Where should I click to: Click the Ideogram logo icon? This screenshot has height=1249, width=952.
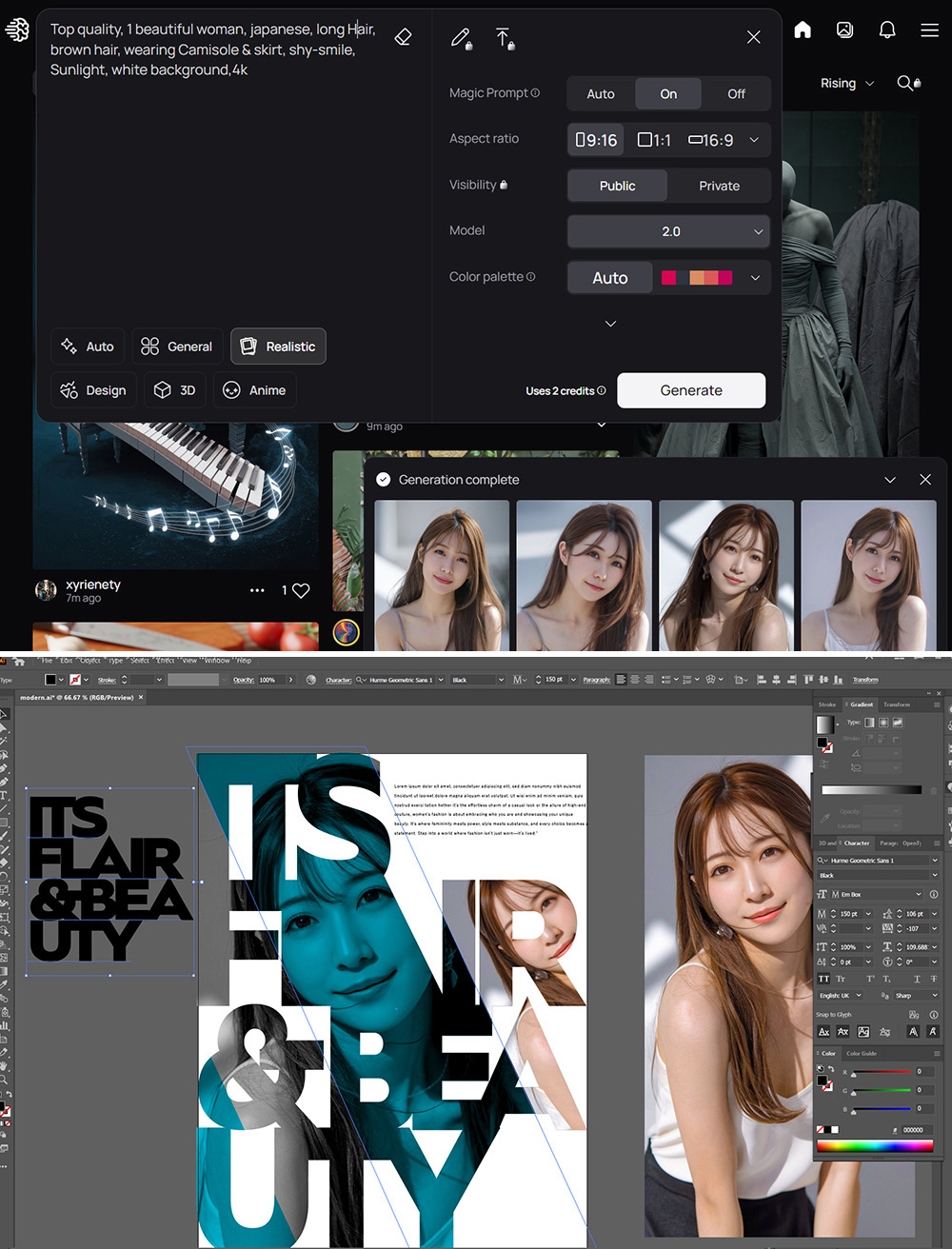(x=17, y=30)
